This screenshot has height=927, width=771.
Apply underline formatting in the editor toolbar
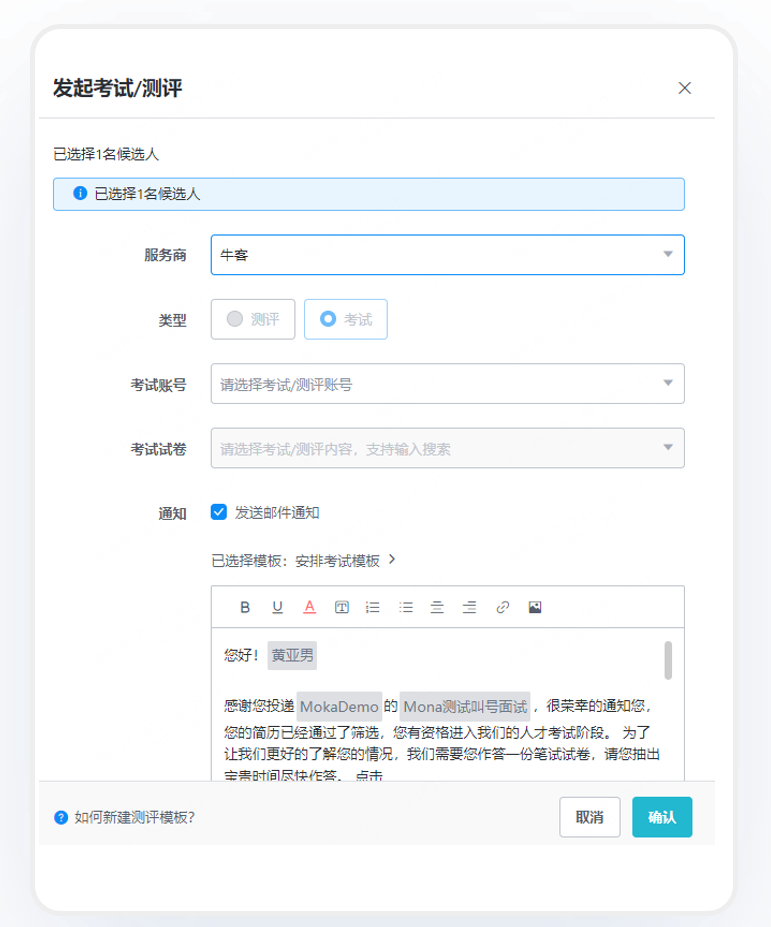277,607
